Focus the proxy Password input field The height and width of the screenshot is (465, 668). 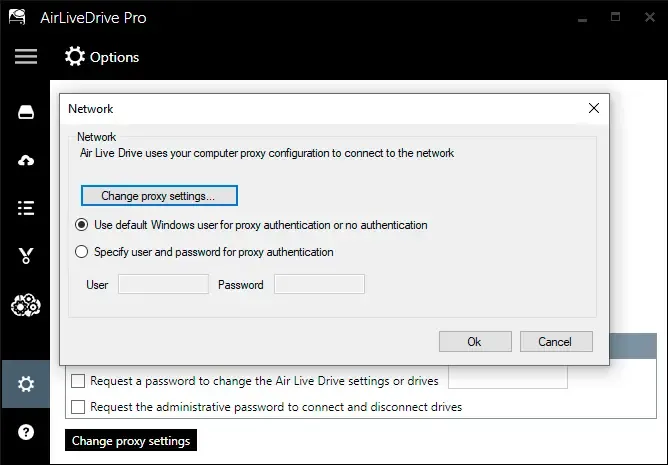click(320, 284)
